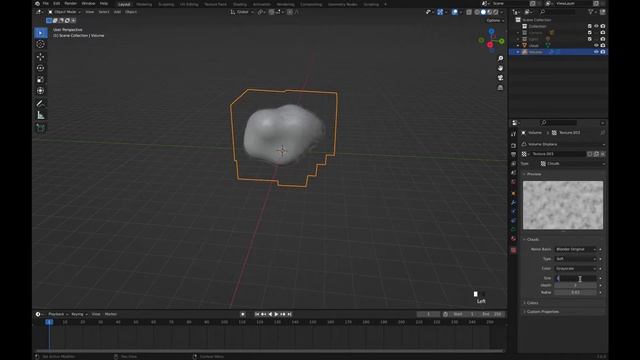
Task: Switch to the Layout workspace tab
Action: pos(124,4)
